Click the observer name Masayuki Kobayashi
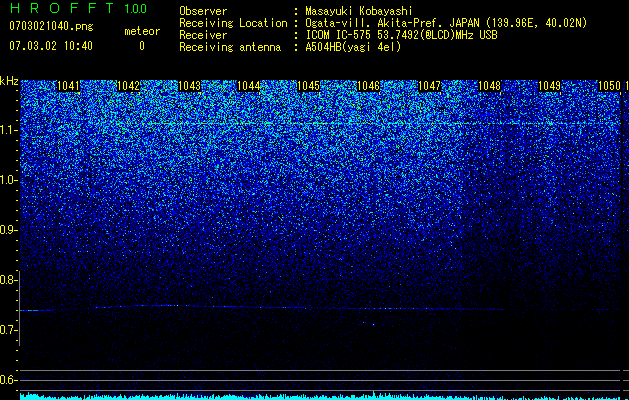629x400 pixels. (x=359, y=11)
